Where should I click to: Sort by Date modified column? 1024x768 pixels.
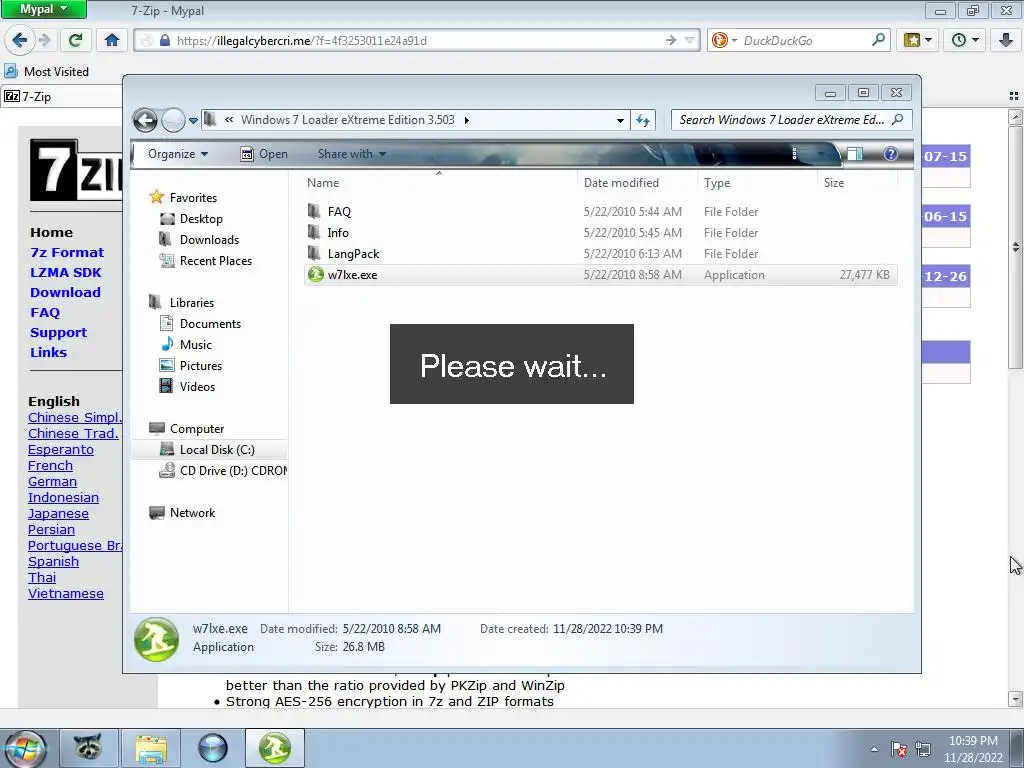pyautogui.click(x=637, y=183)
